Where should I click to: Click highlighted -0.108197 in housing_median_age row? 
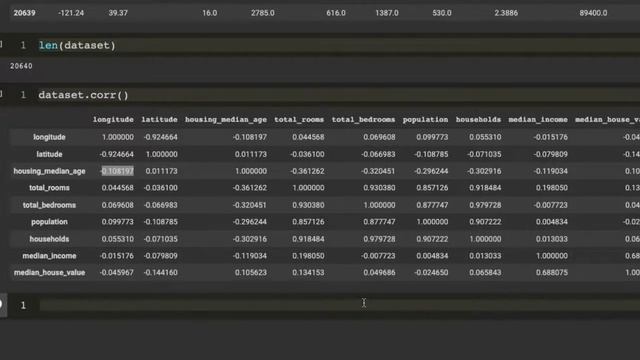[117, 171]
